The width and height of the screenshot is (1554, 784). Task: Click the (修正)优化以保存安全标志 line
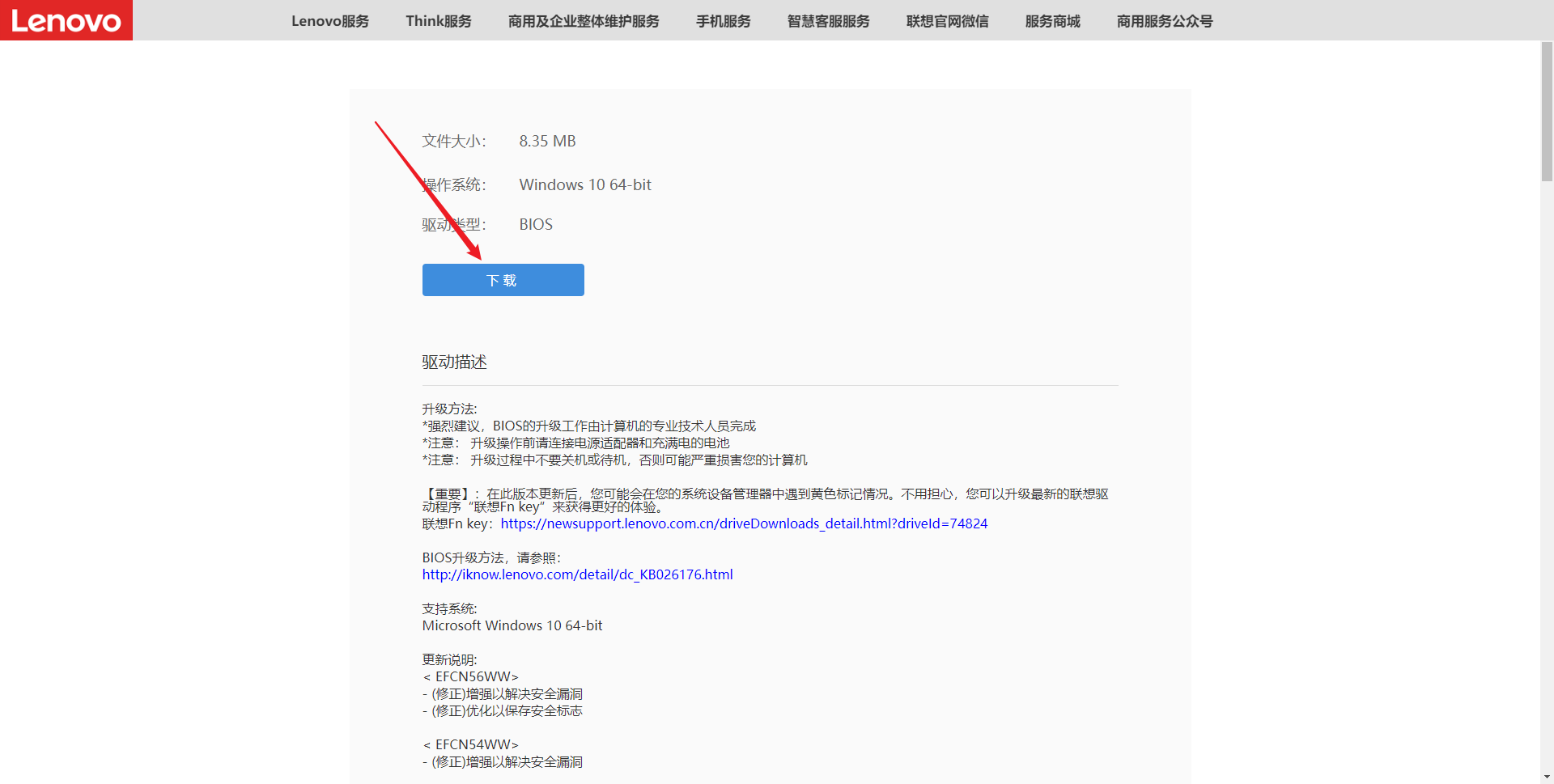502,710
